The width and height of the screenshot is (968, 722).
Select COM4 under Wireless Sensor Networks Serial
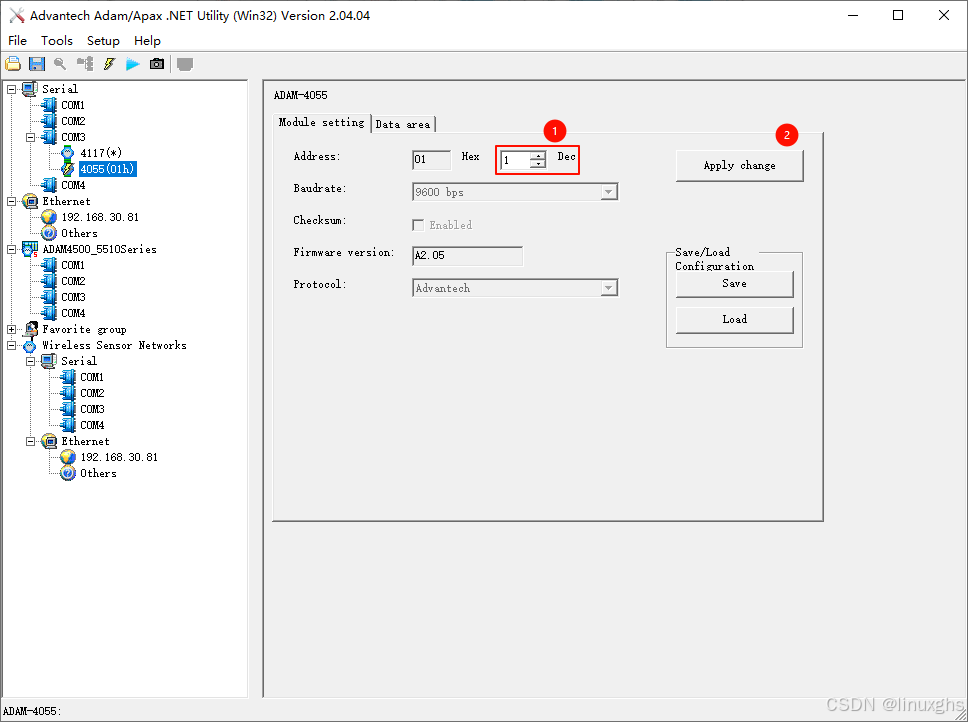(92, 425)
